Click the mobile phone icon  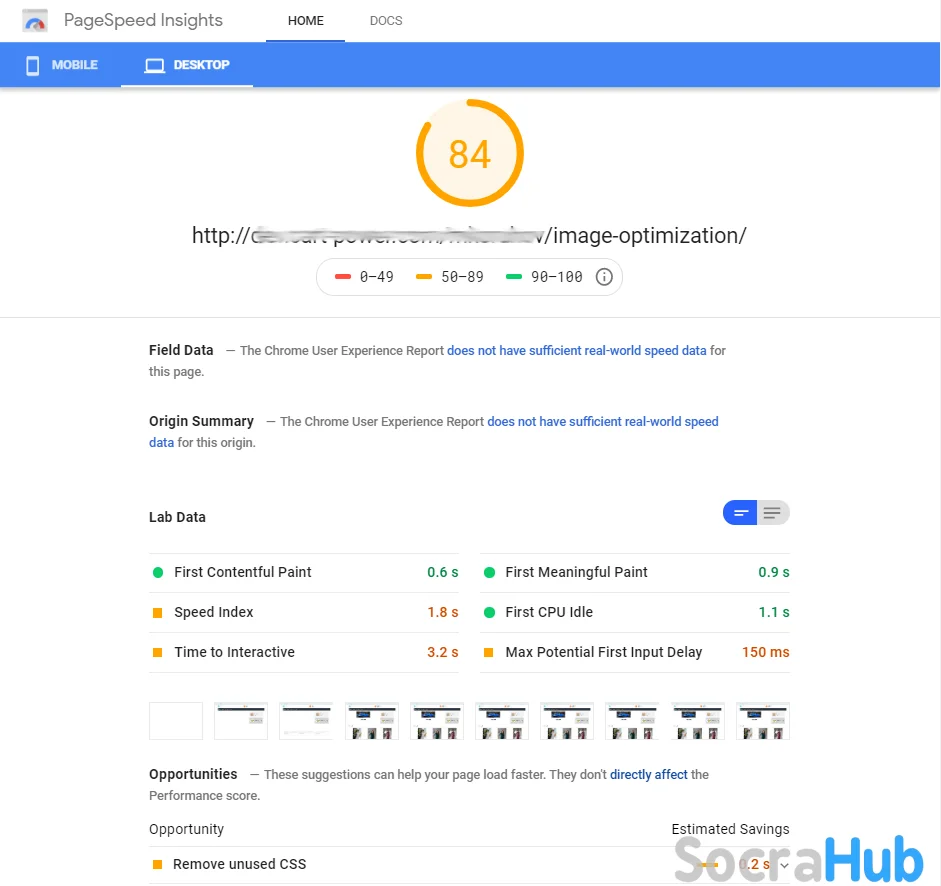[x=32, y=65]
